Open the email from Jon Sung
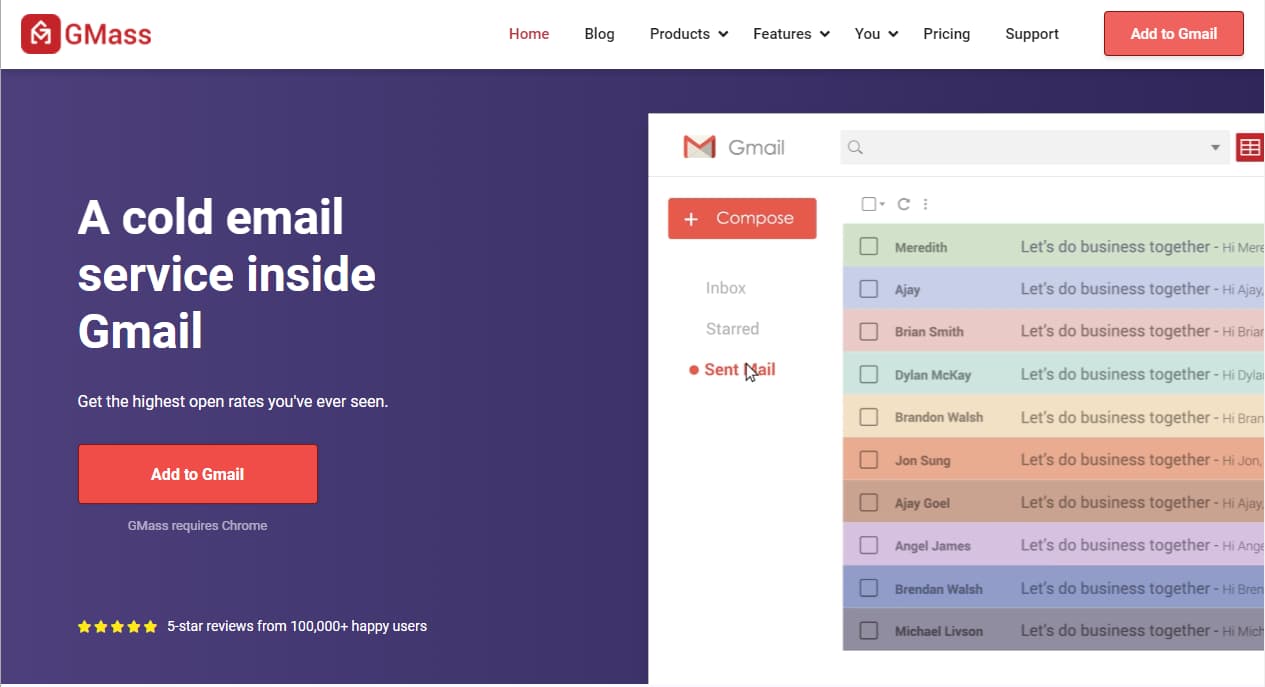Screen dimensions: 1265x687 [1054, 460]
